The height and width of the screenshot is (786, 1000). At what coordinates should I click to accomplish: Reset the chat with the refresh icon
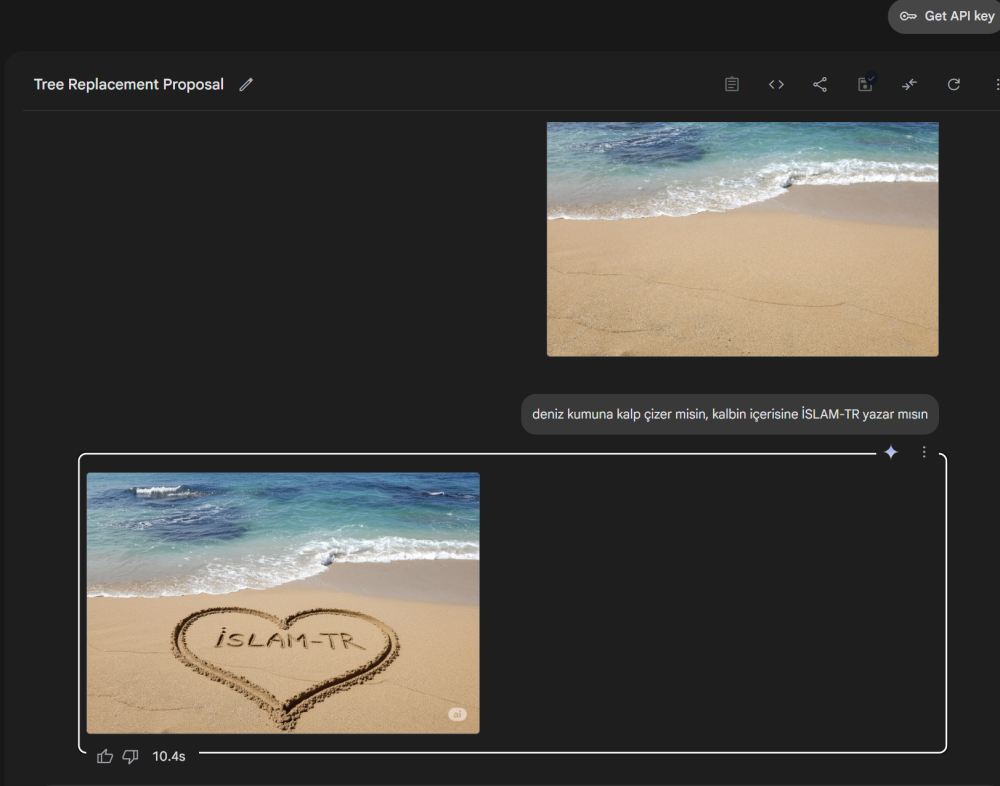[953, 84]
